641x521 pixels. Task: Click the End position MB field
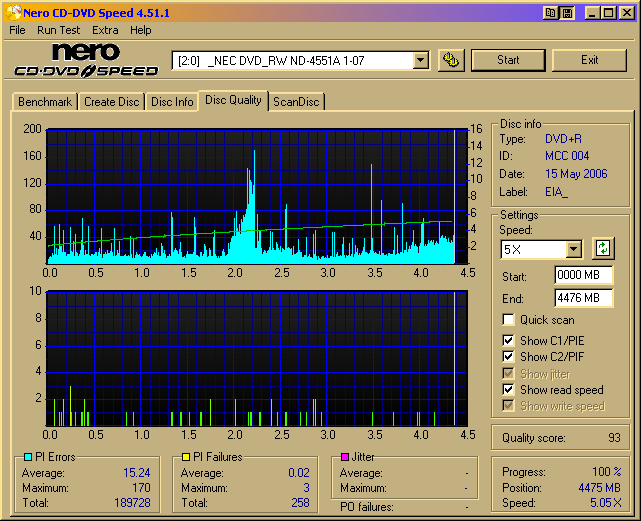583,298
